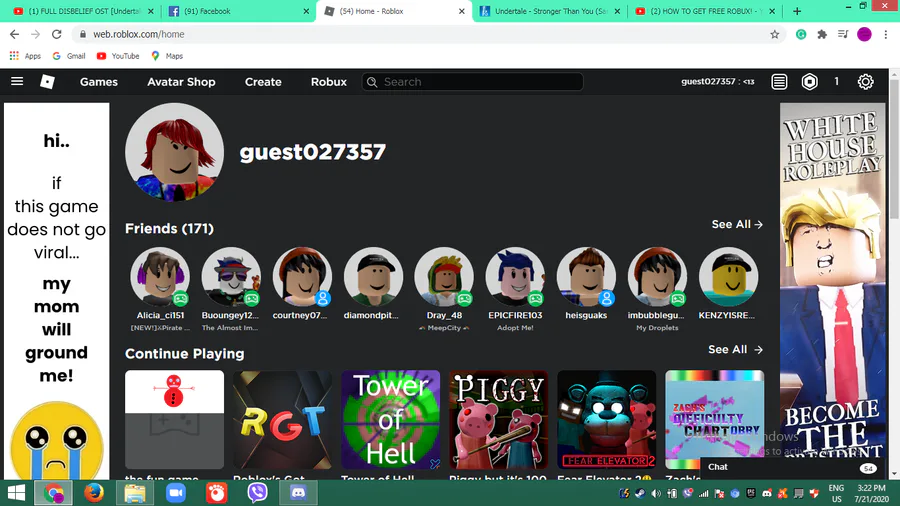Click the Chrome profile avatar icon

coord(864,34)
